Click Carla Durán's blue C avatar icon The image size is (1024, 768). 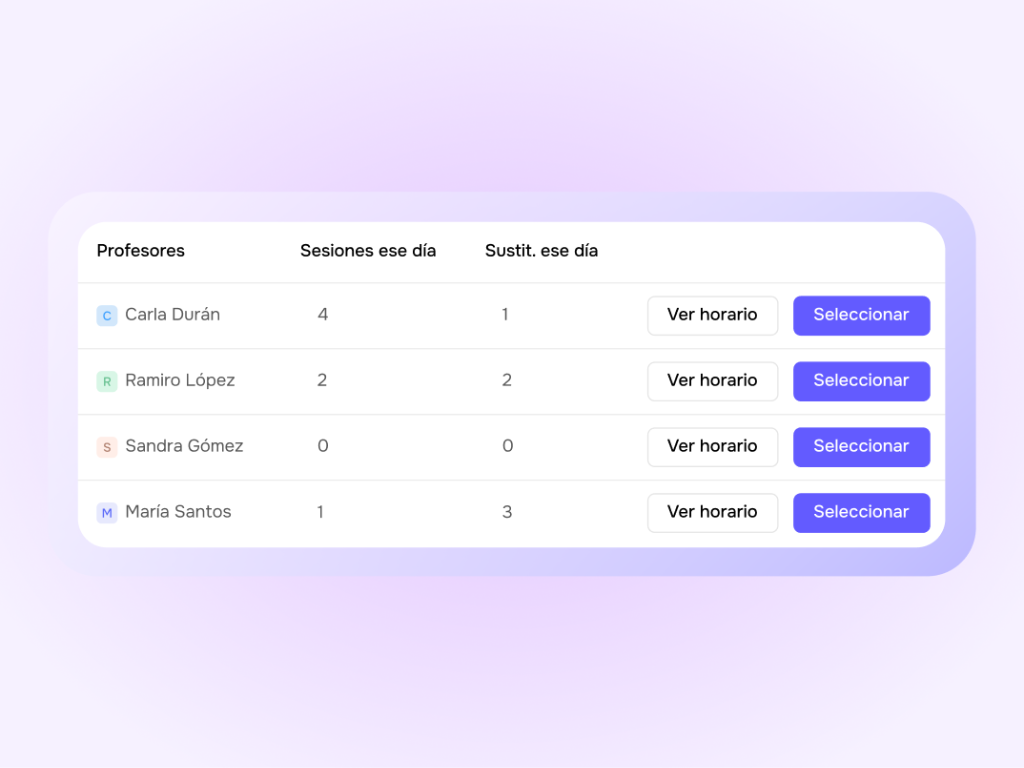point(107,315)
